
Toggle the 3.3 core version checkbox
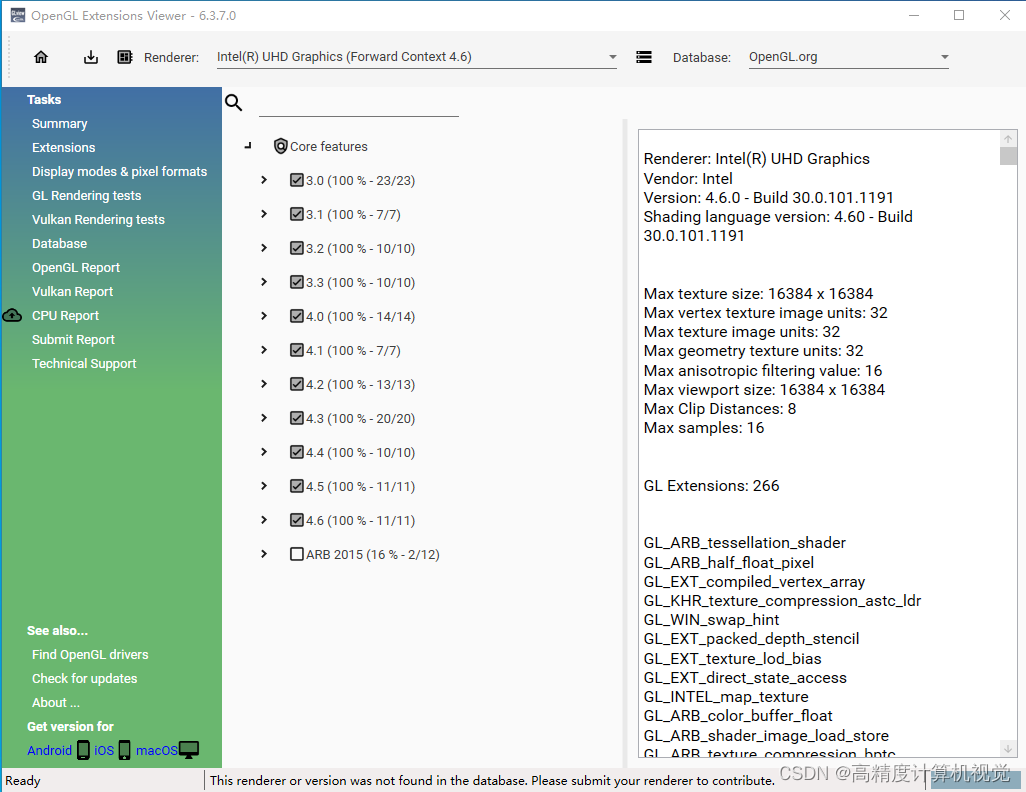point(296,282)
